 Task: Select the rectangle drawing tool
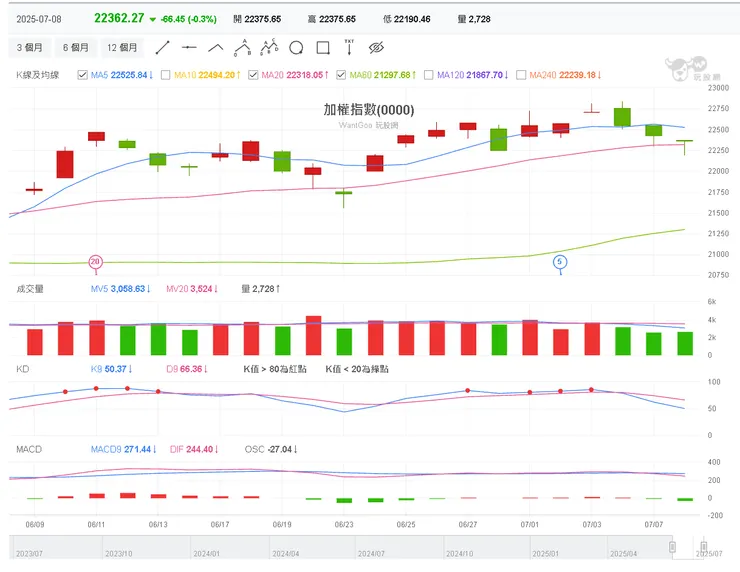click(x=323, y=48)
